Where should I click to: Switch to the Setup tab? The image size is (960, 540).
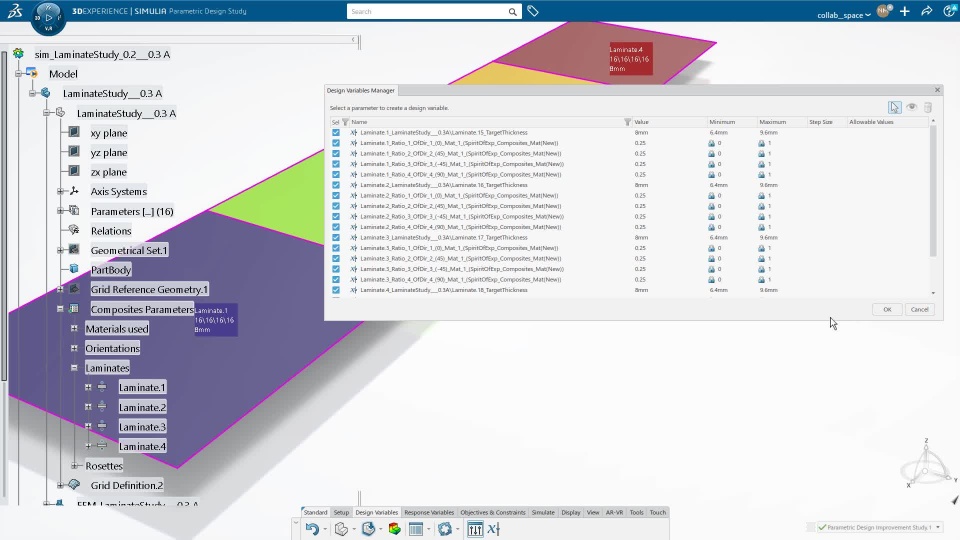click(341, 512)
